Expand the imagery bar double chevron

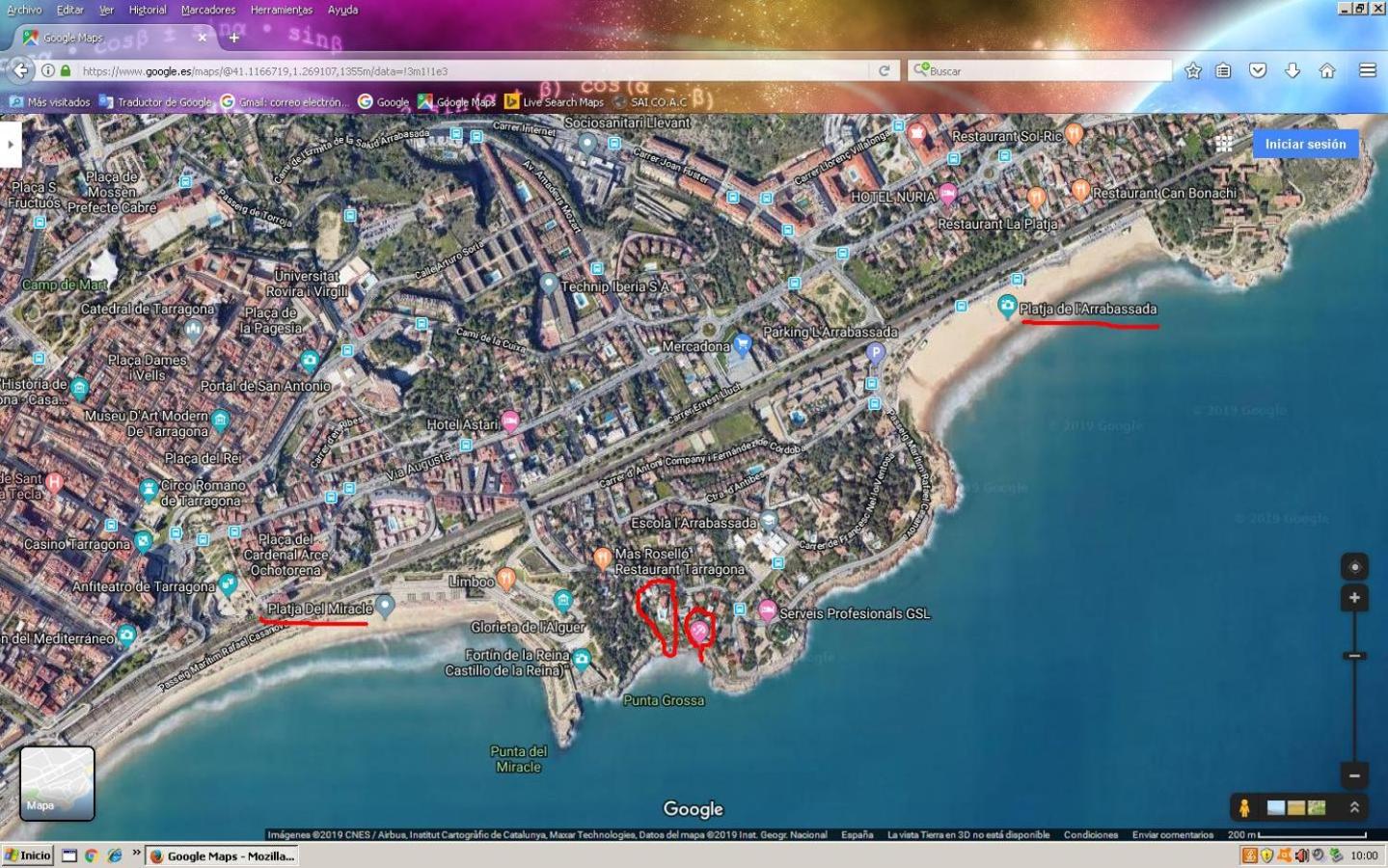point(1353,808)
